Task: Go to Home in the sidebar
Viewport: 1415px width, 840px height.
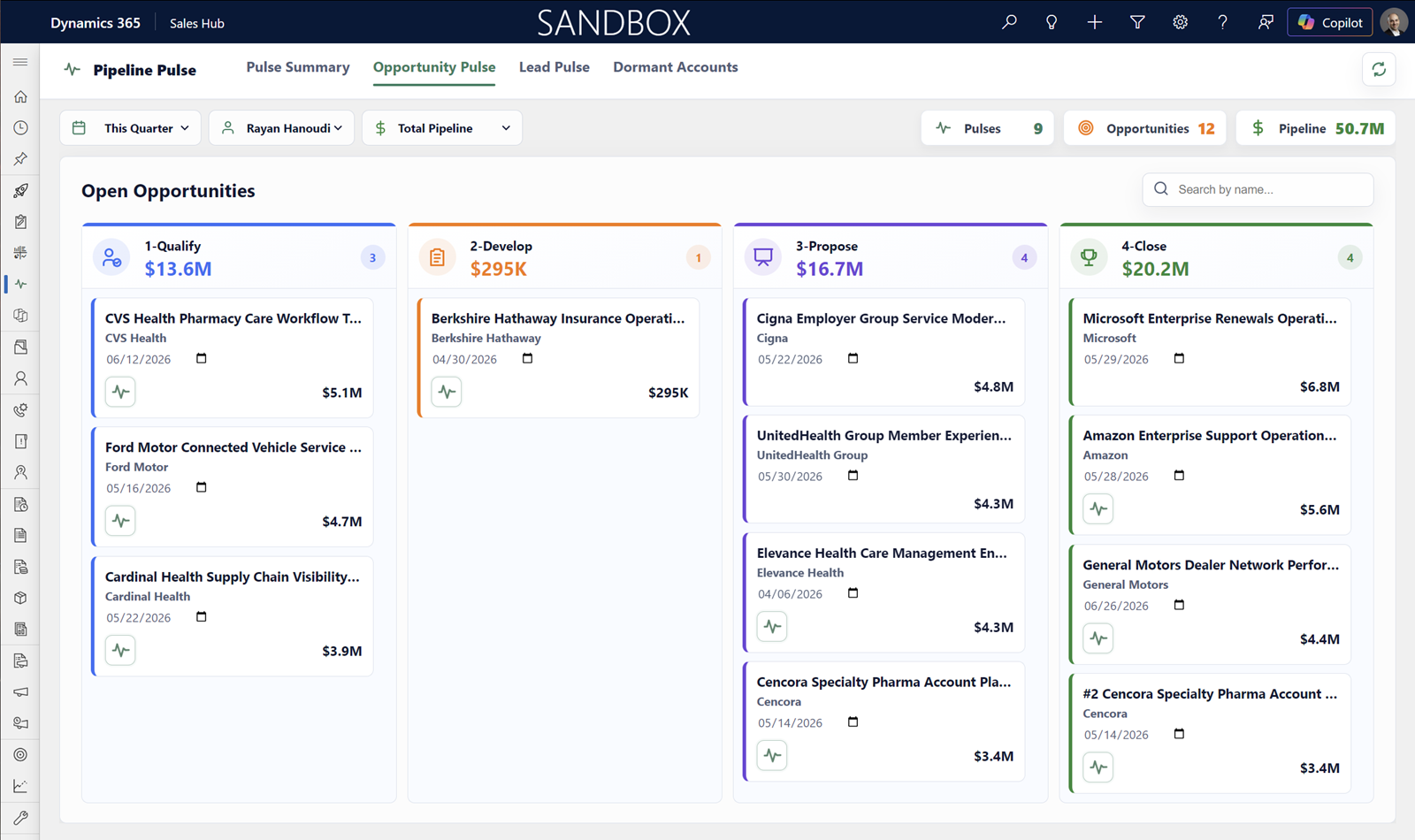Action: pyautogui.click(x=20, y=96)
